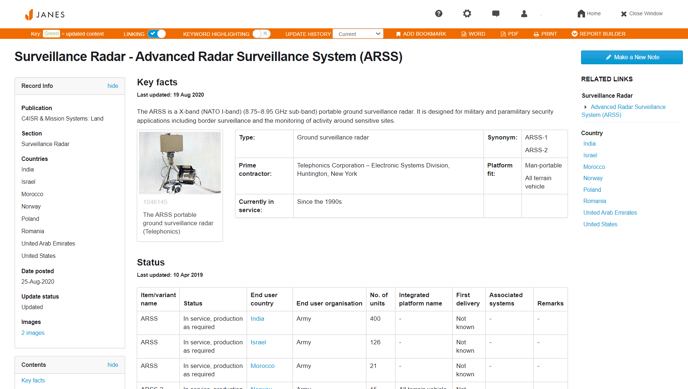The width and height of the screenshot is (688, 389).
Task: Click Morocco in Related Links Country
Action: (x=594, y=167)
